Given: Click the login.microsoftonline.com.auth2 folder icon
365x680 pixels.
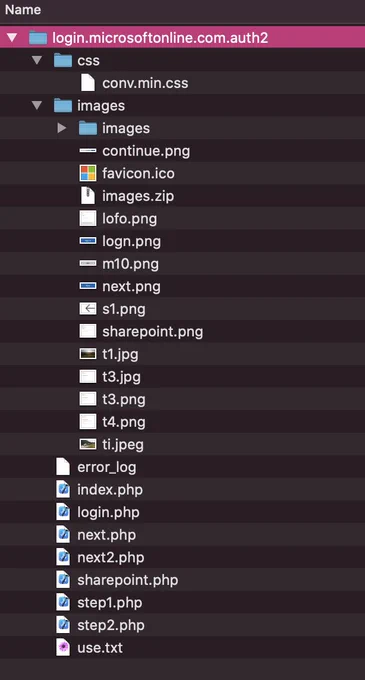Looking at the screenshot, I should 38,38.
